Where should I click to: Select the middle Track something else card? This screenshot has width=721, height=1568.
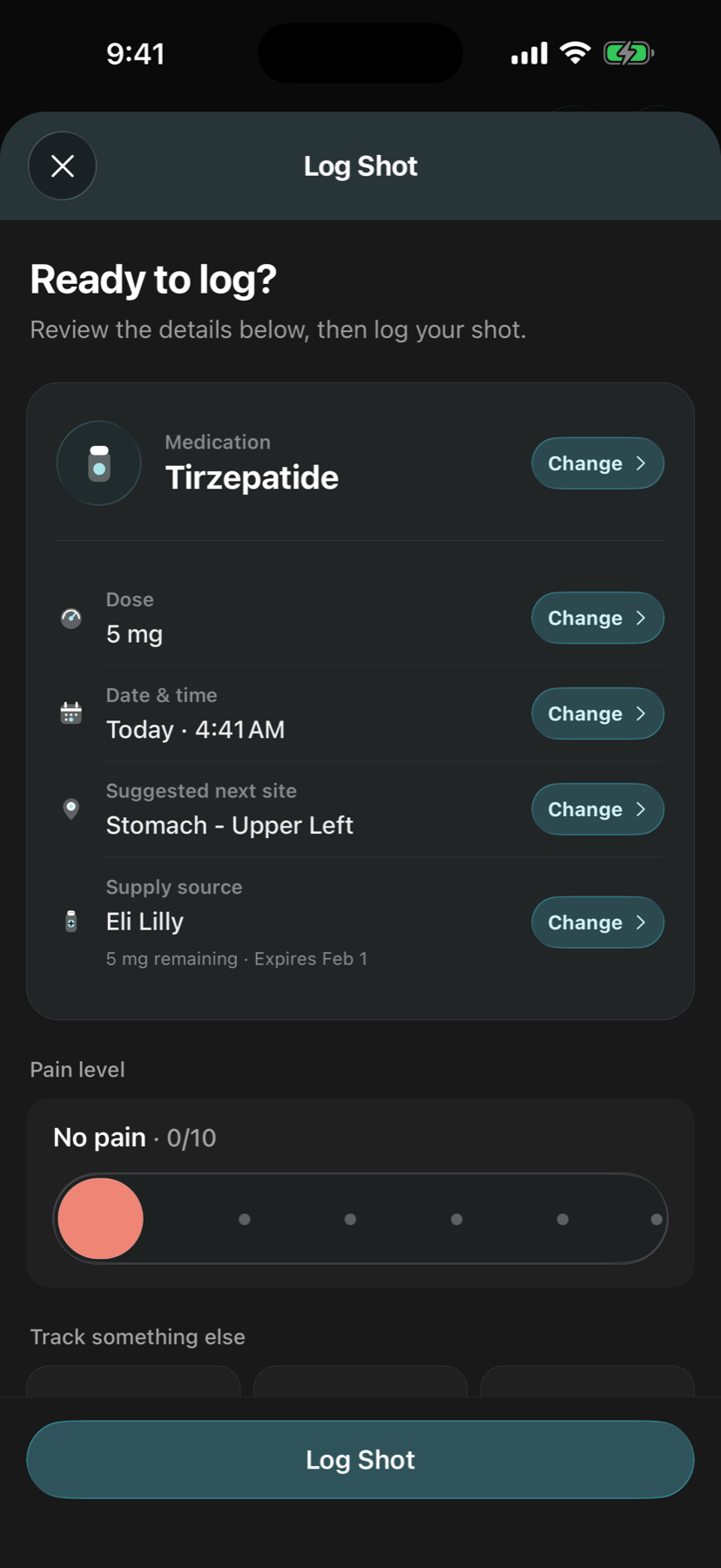tap(360, 1382)
